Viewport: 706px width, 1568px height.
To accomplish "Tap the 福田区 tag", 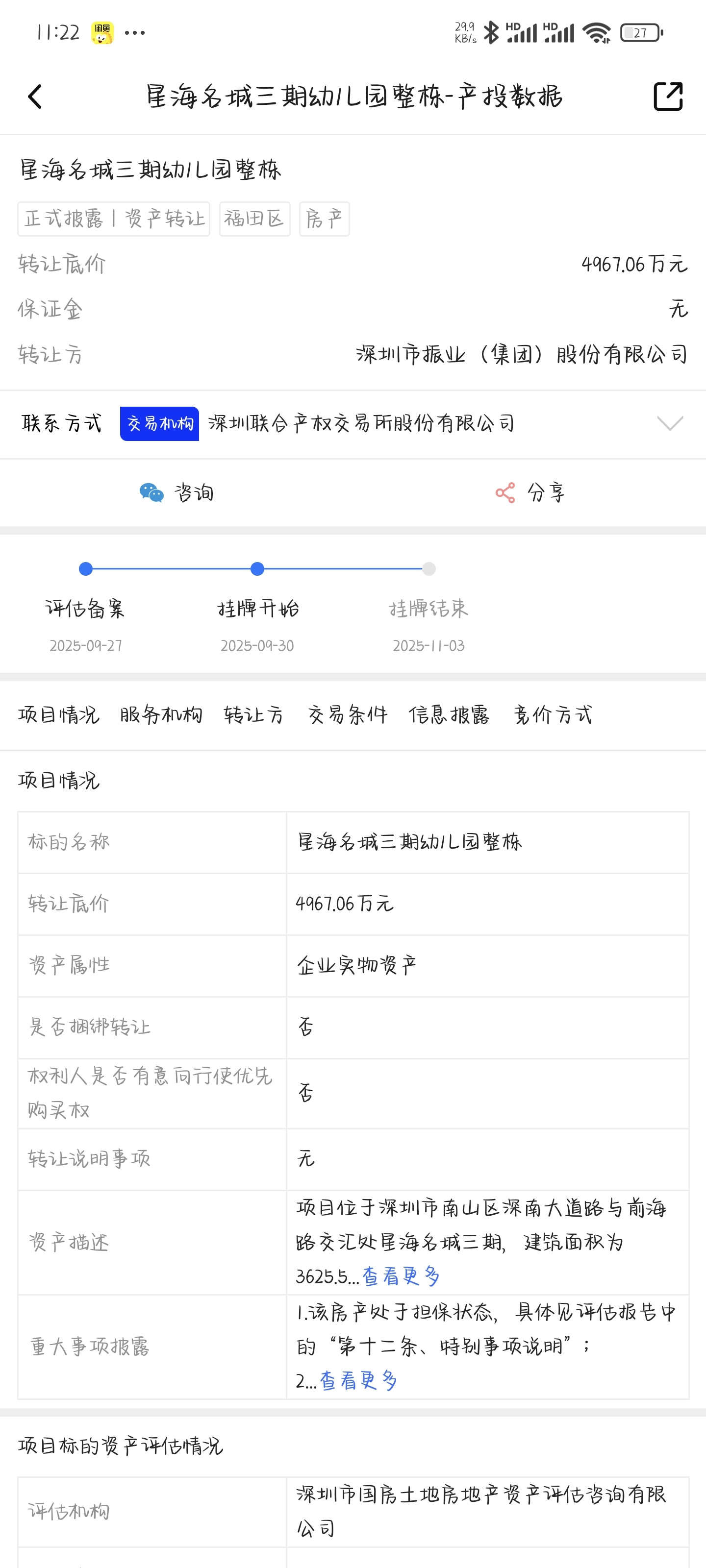I will (x=254, y=219).
